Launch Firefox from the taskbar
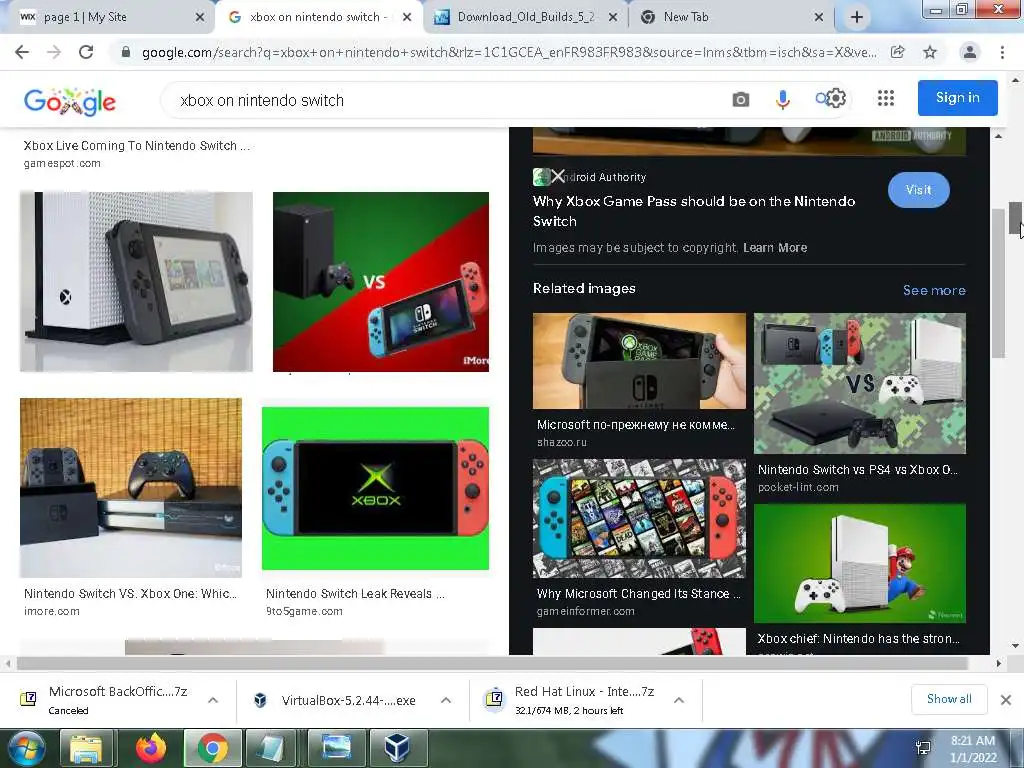The height and width of the screenshot is (768, 1024). [x=151, y=748]
